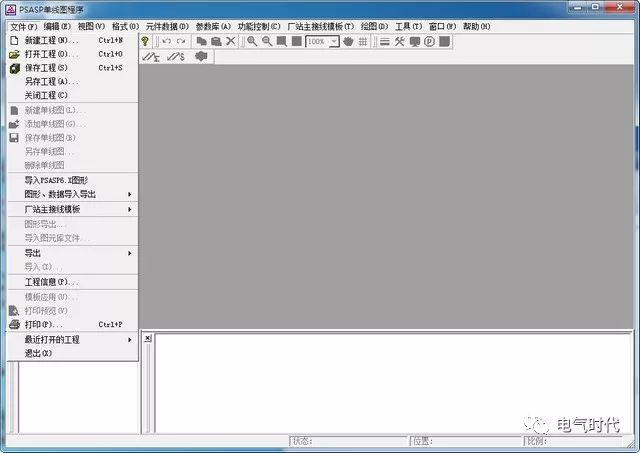This screenshot has width=640, height=453.
Task: Open the 帮助 menu
Action: pyautogui.click(x=475, y=26)
